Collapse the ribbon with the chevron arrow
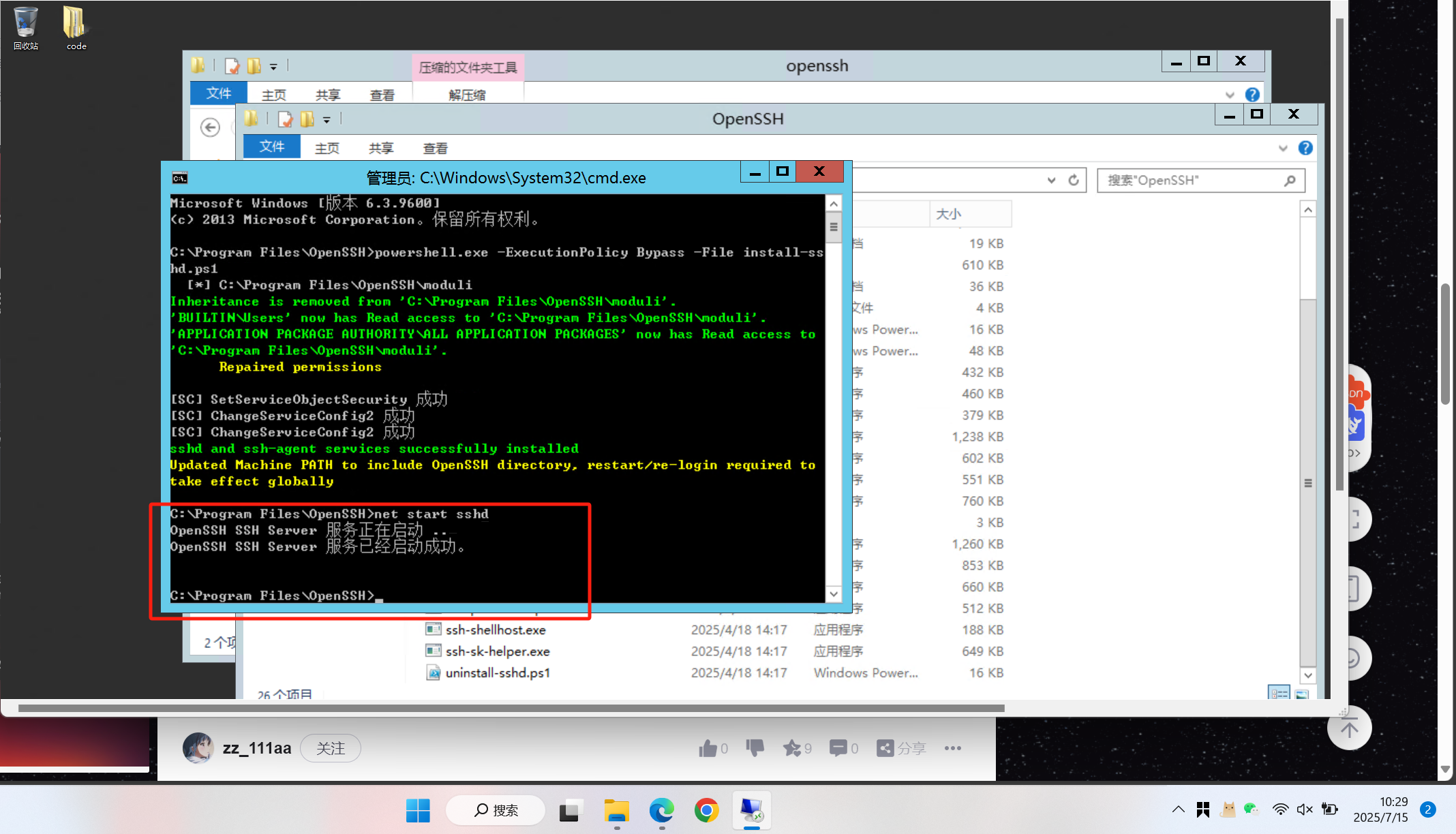This screenshot has width=1456, height=834. coord(1283,148)
